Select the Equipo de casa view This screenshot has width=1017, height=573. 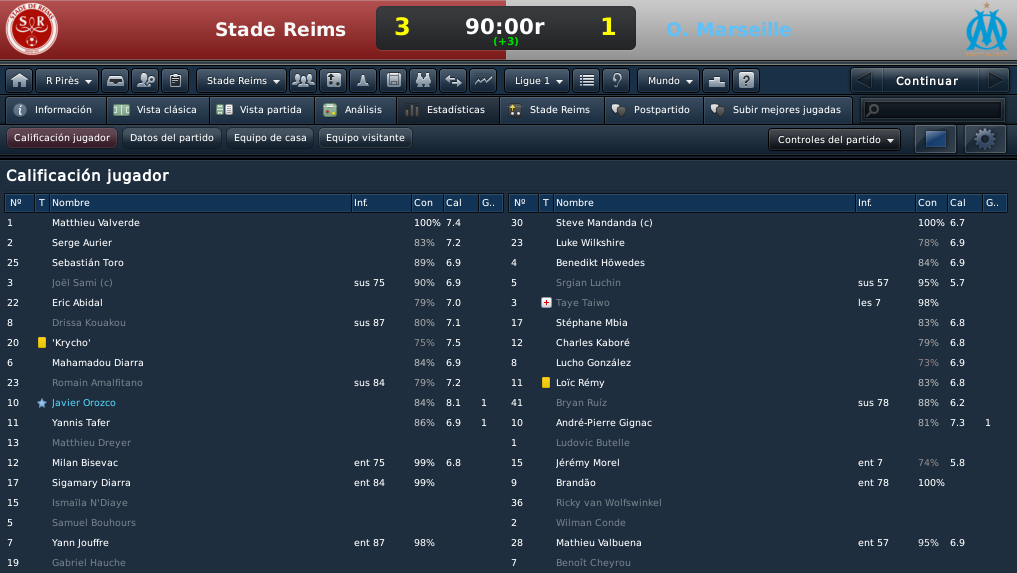pyautogui.click(x=270, y=138)
